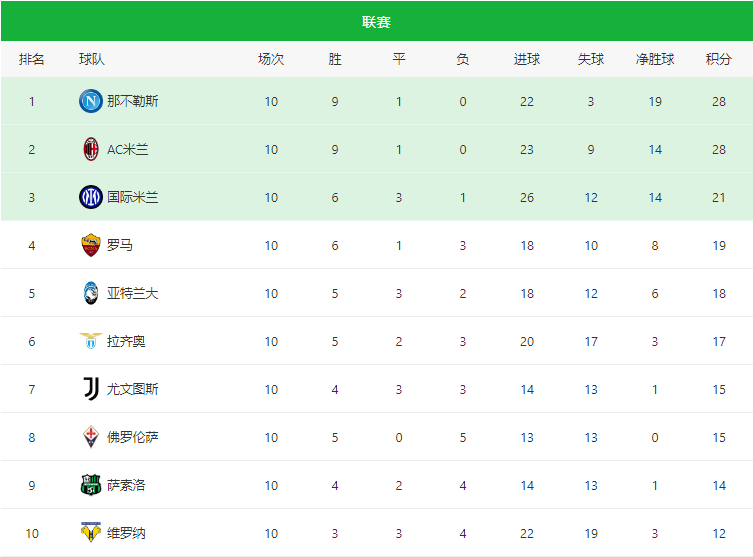The height and width of the screenshot is (557, 753).
Task: Click the 场次 column header
Action: tap(271, 59)
